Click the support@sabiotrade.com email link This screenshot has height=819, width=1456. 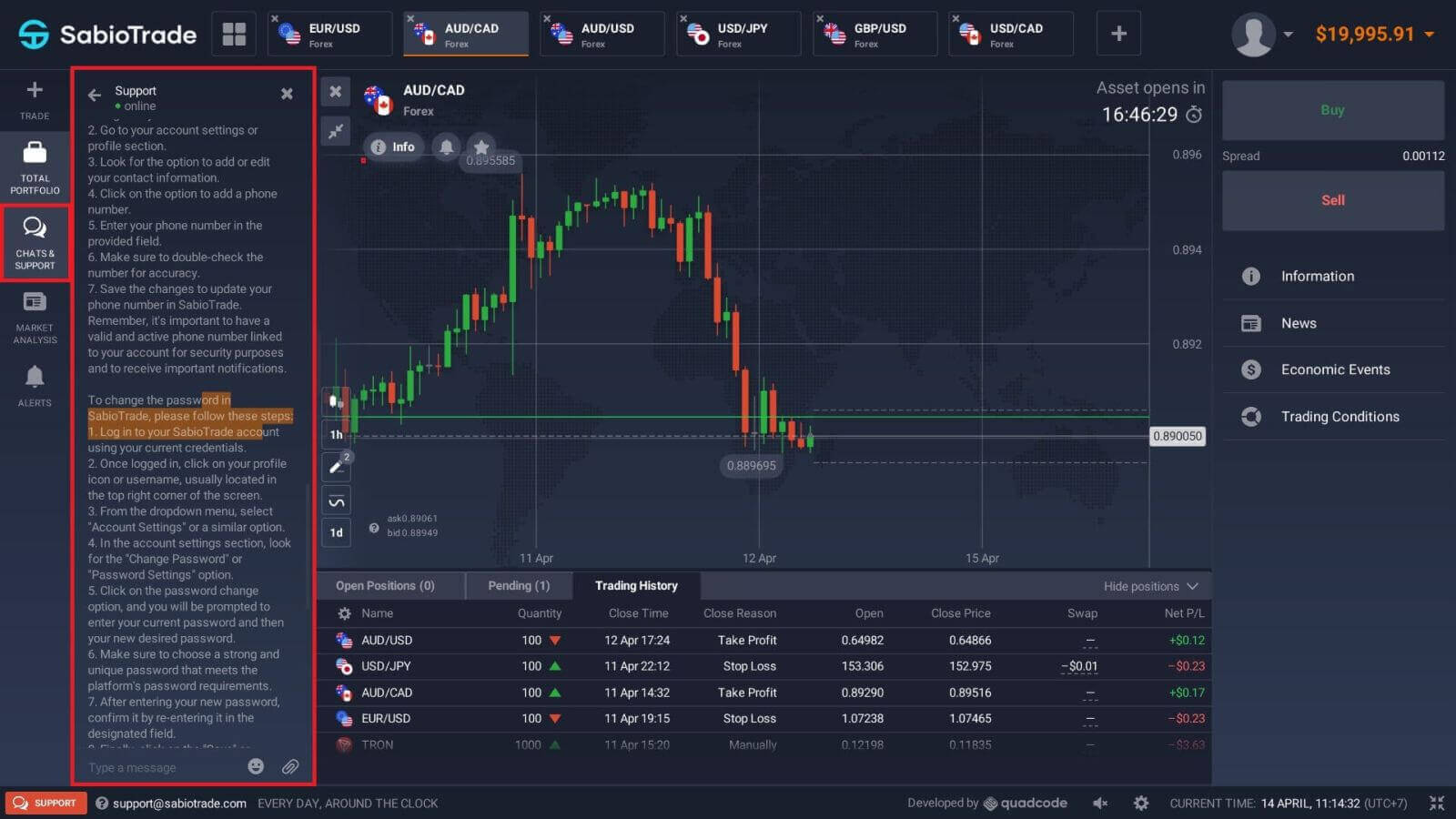pos(179,804)
